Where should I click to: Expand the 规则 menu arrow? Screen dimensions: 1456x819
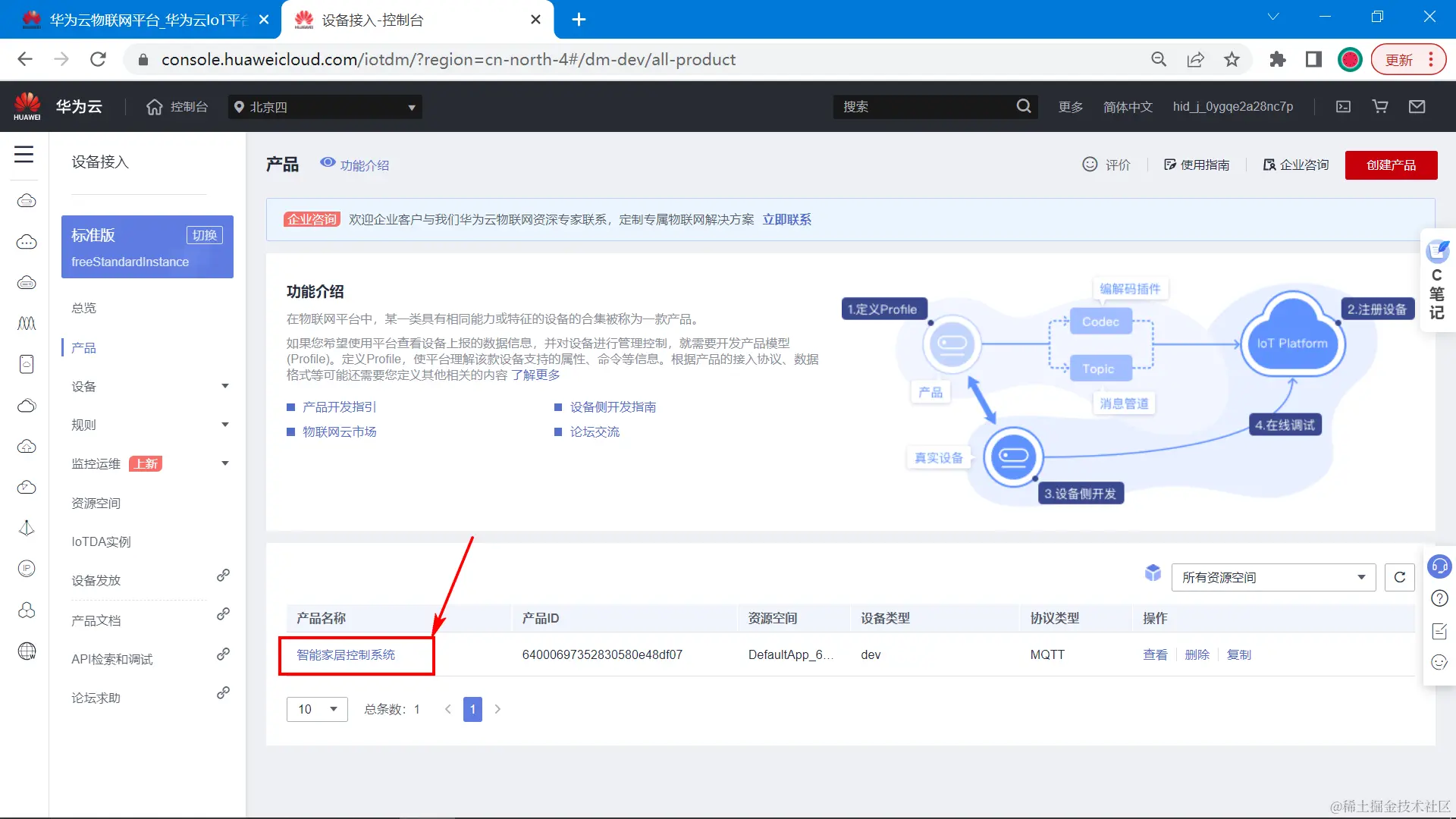pos(225,425)
